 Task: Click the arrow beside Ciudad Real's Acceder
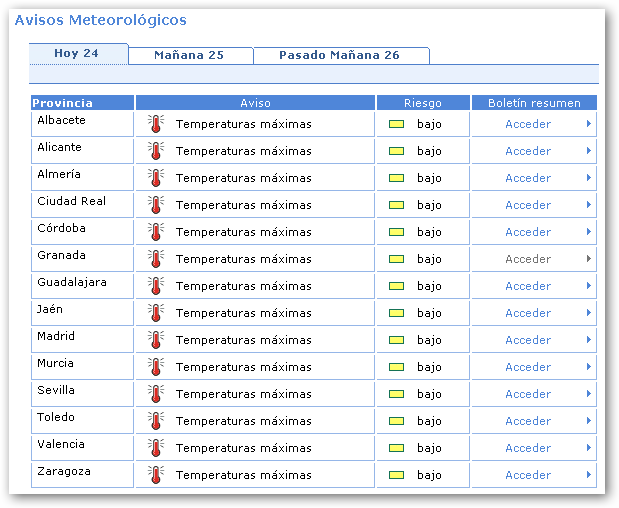(x=589, y=205)
